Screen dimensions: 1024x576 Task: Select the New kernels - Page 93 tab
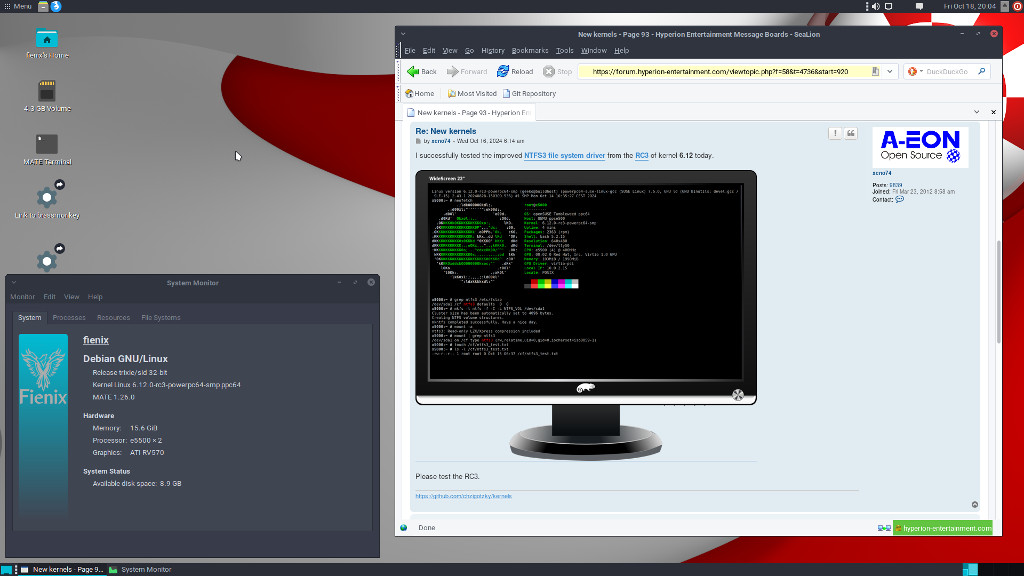click(x=468, y=112)
